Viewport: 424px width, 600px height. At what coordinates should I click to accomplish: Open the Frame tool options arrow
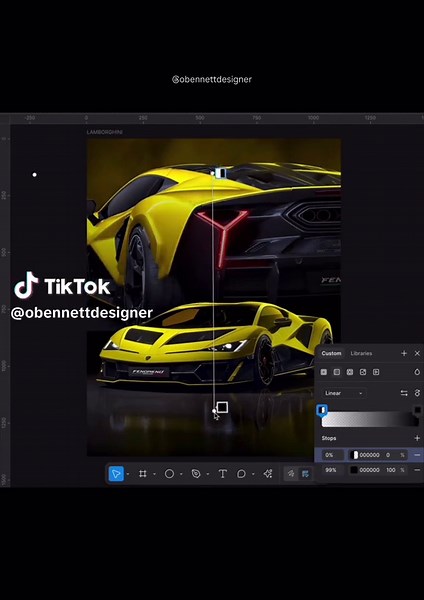[154, 474]
